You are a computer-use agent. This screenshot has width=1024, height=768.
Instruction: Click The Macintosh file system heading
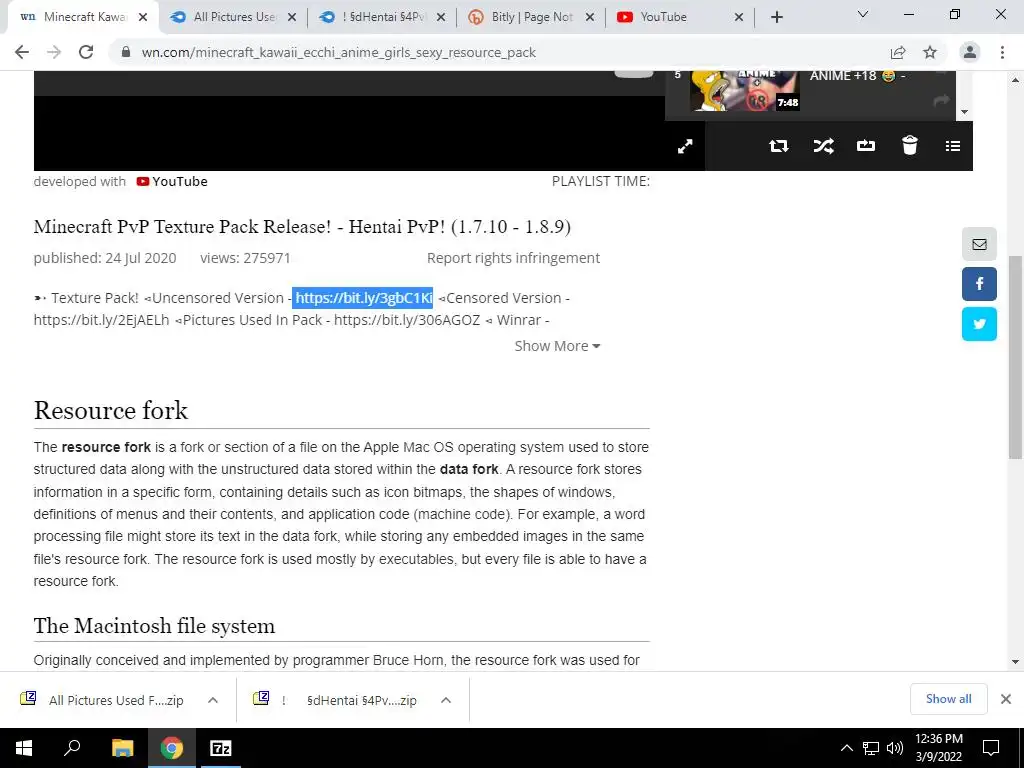[x=154, y=626]
